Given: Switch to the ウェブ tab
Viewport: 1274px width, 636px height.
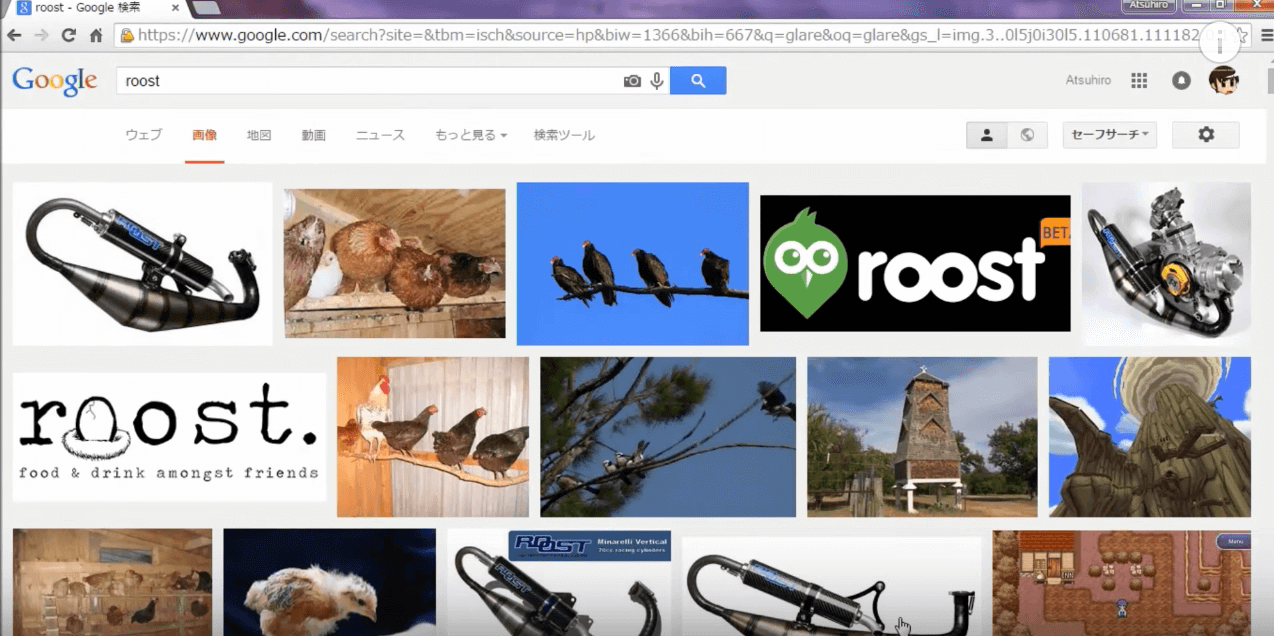Looking at the screenshot, I should tap(143, 135).
